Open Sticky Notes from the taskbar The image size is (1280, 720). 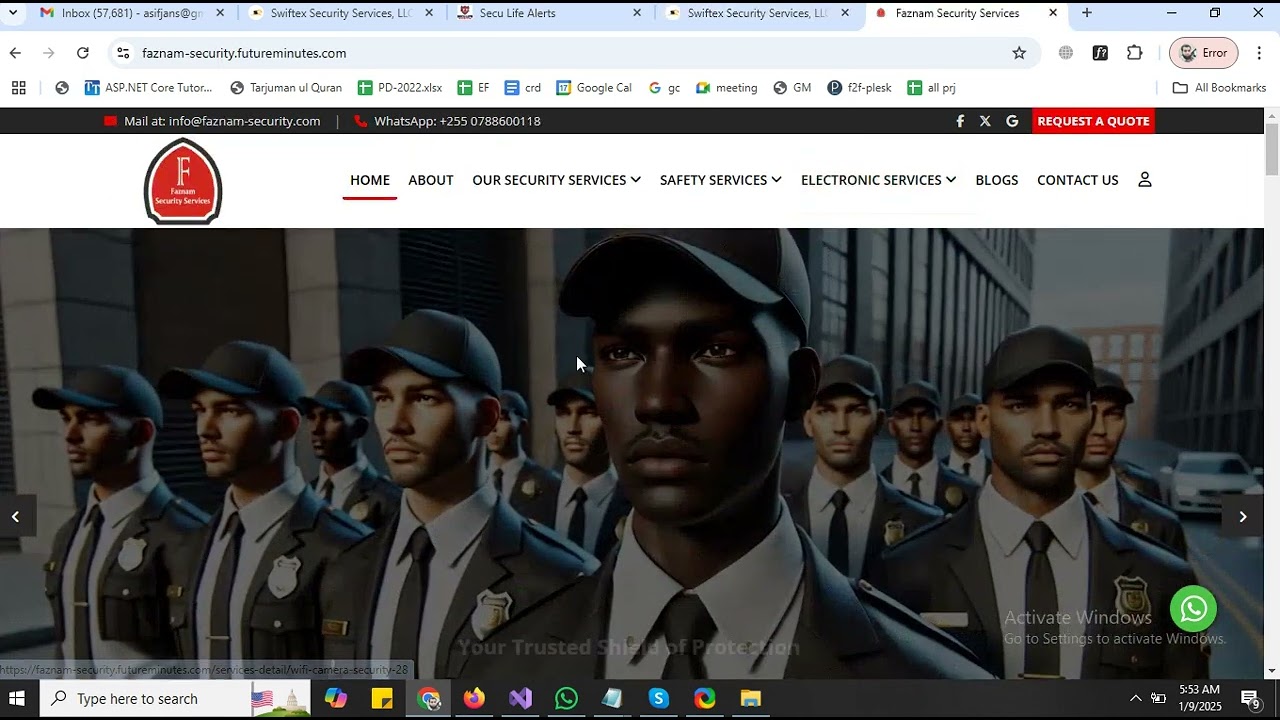tap(382, 699)
